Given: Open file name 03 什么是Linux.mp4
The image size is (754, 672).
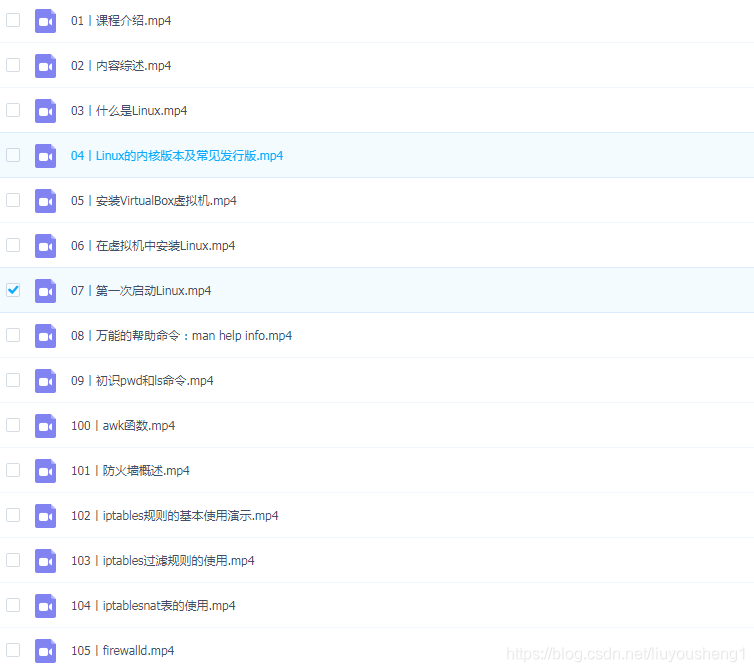Looking at the screenshot, I should [129, 111].
